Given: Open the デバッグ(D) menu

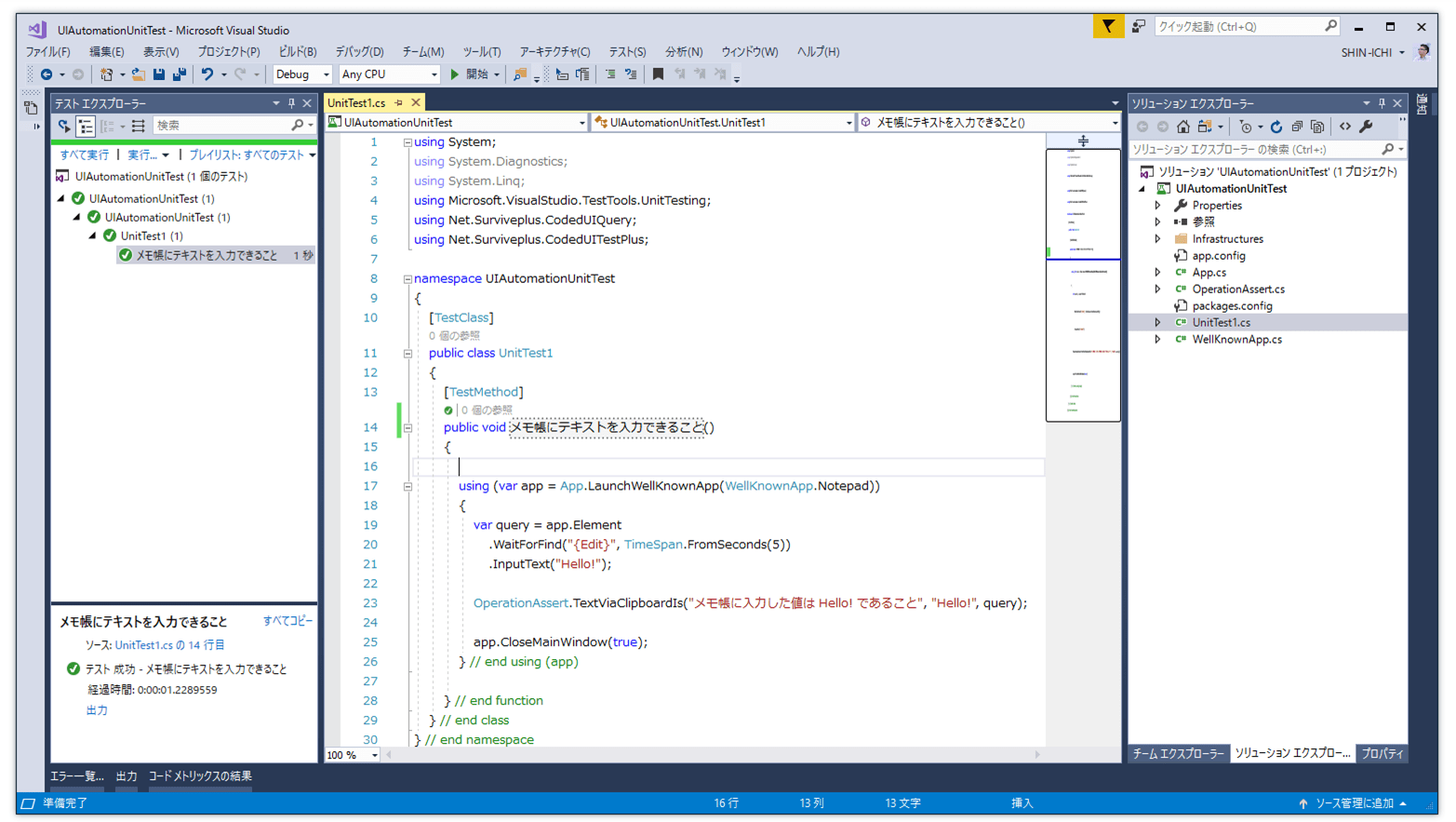Looking at the screenshot, I should [359, 52].
